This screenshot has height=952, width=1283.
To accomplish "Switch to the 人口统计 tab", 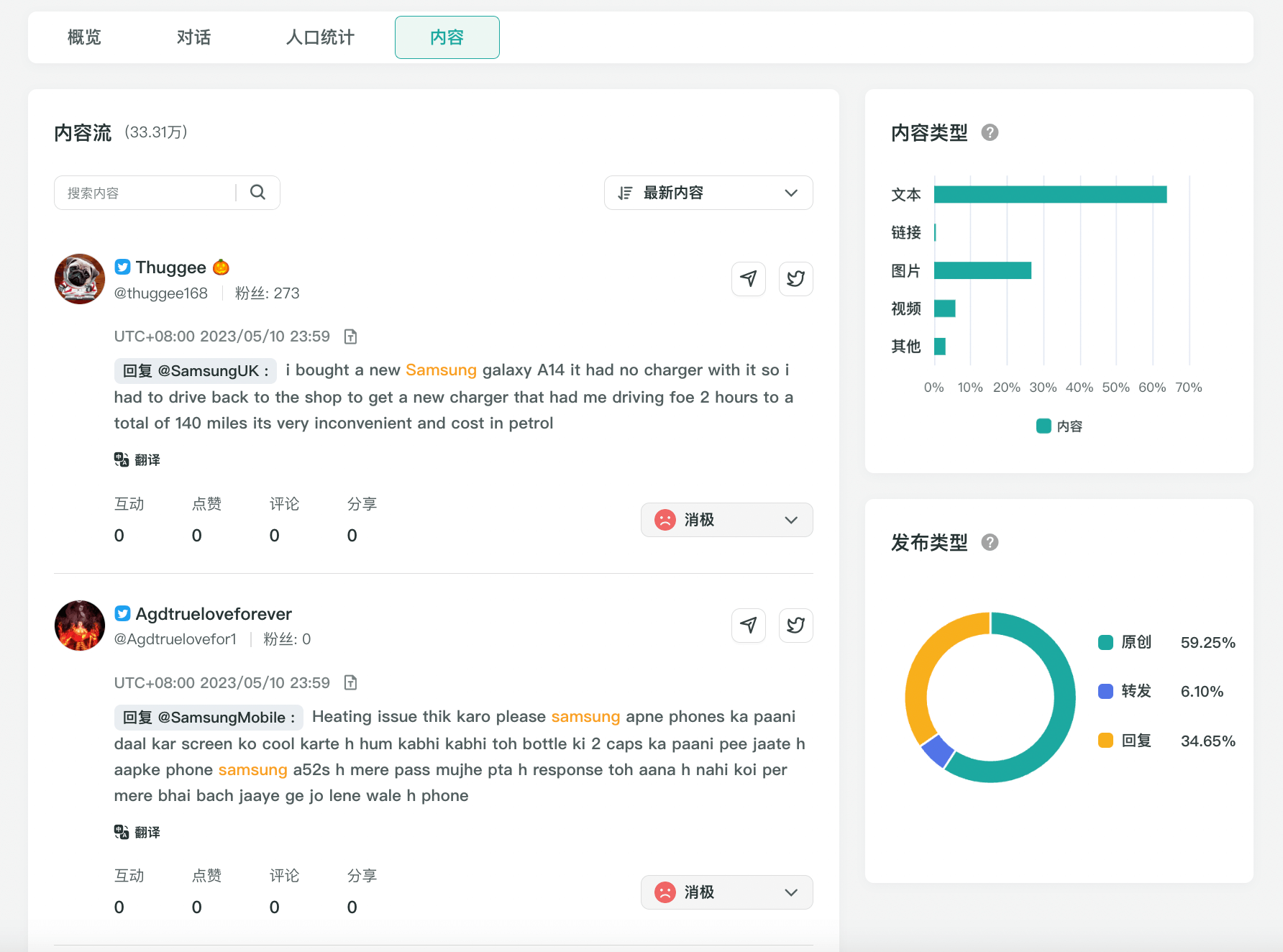I will coord(320,37).
